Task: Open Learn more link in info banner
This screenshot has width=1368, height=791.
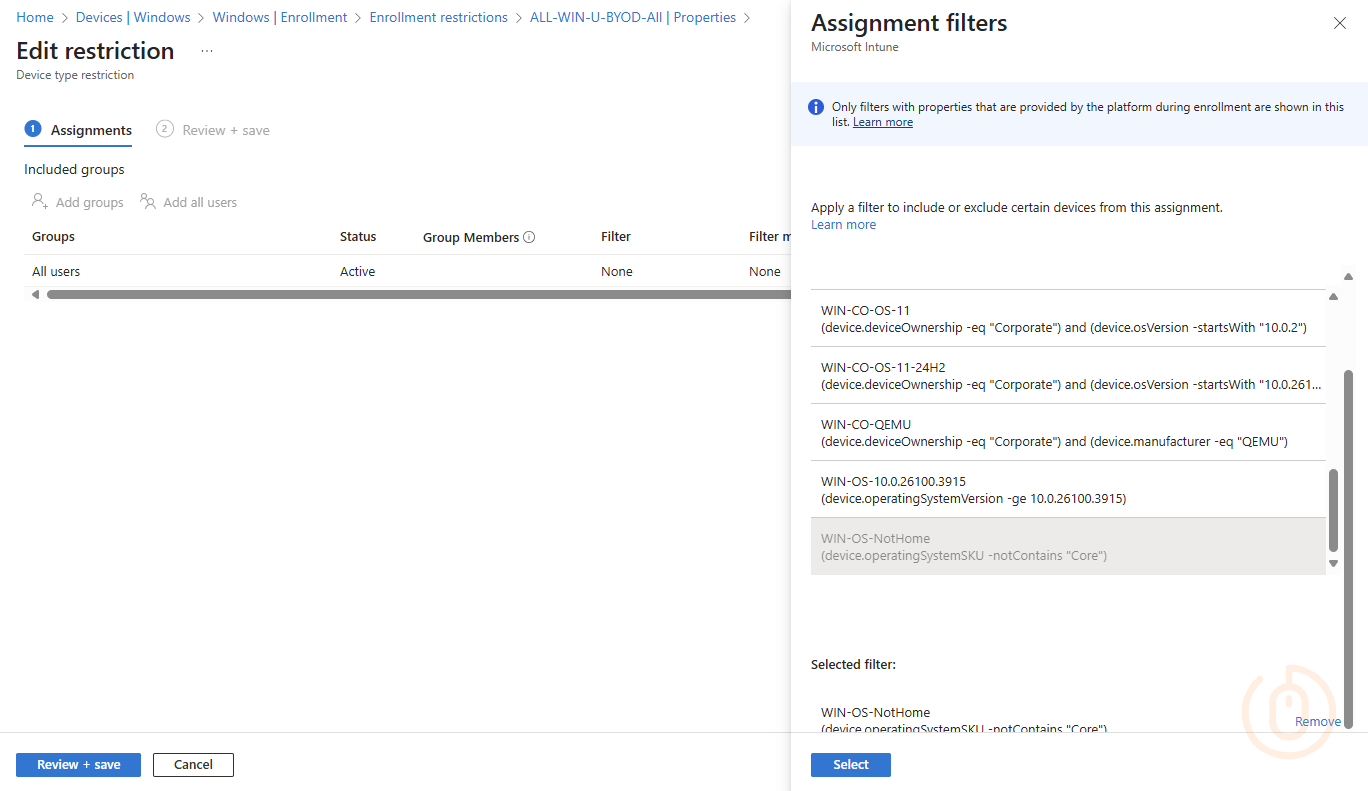Action: pyautogui.click(x=882, y=122)
